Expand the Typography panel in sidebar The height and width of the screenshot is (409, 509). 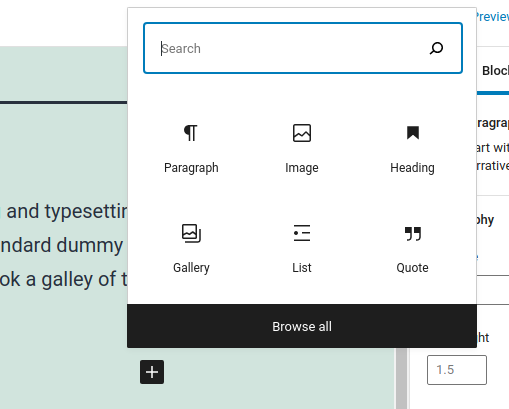(x=485, y=220)
